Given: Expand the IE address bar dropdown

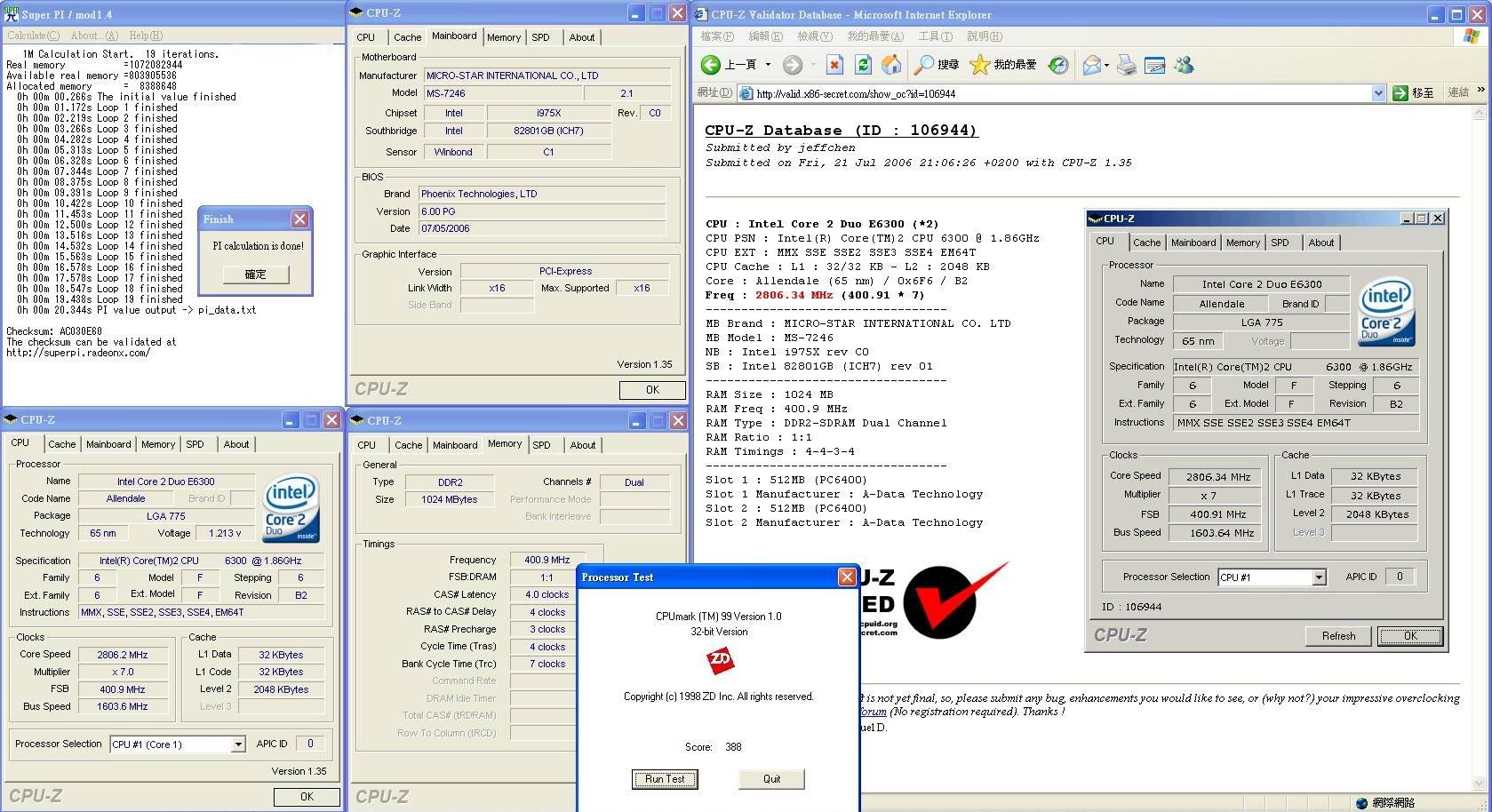Looking at the screenshot, I should [x=1378, y=93].
